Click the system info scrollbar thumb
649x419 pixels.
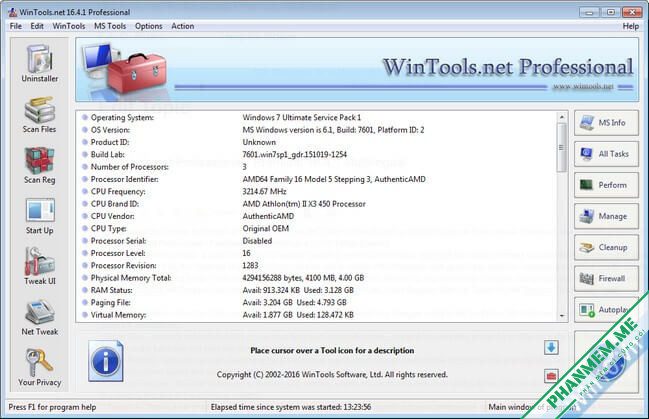(x=562, y=147)
